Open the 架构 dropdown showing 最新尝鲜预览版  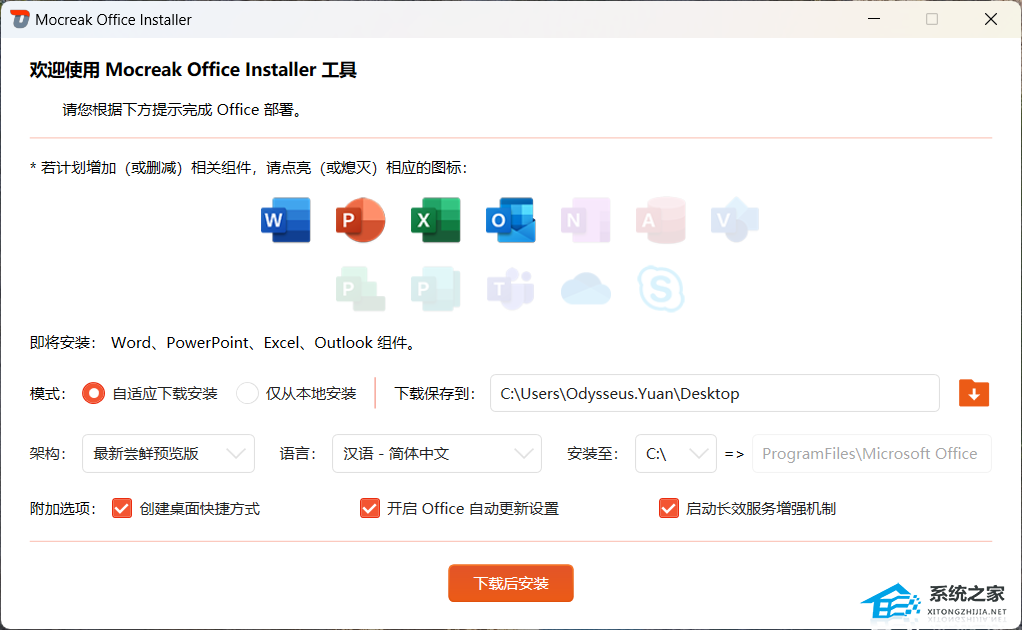[x=168, y=453]
